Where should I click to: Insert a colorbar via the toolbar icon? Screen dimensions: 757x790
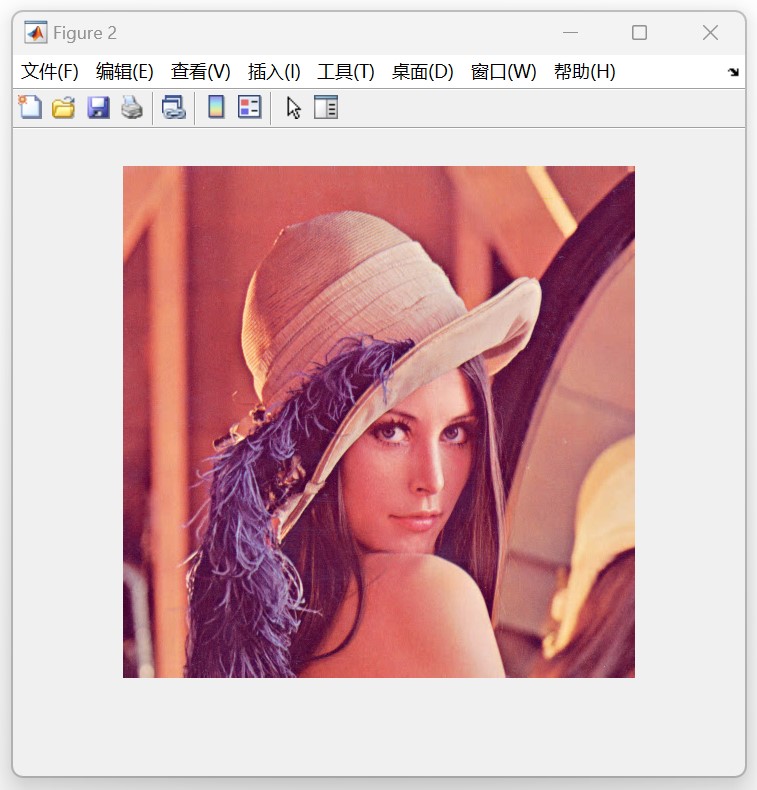216,107
